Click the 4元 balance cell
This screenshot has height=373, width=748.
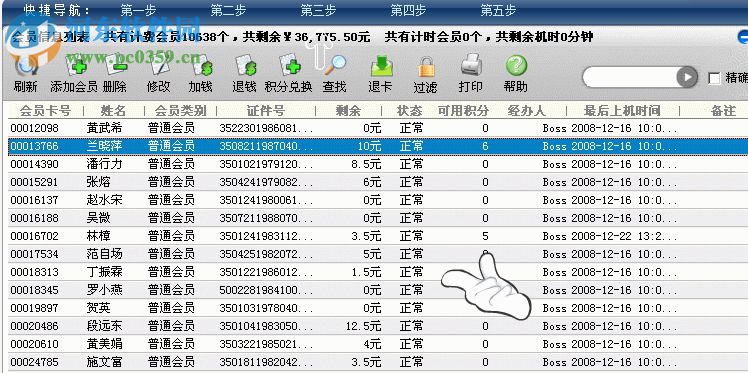coord(372,344)
